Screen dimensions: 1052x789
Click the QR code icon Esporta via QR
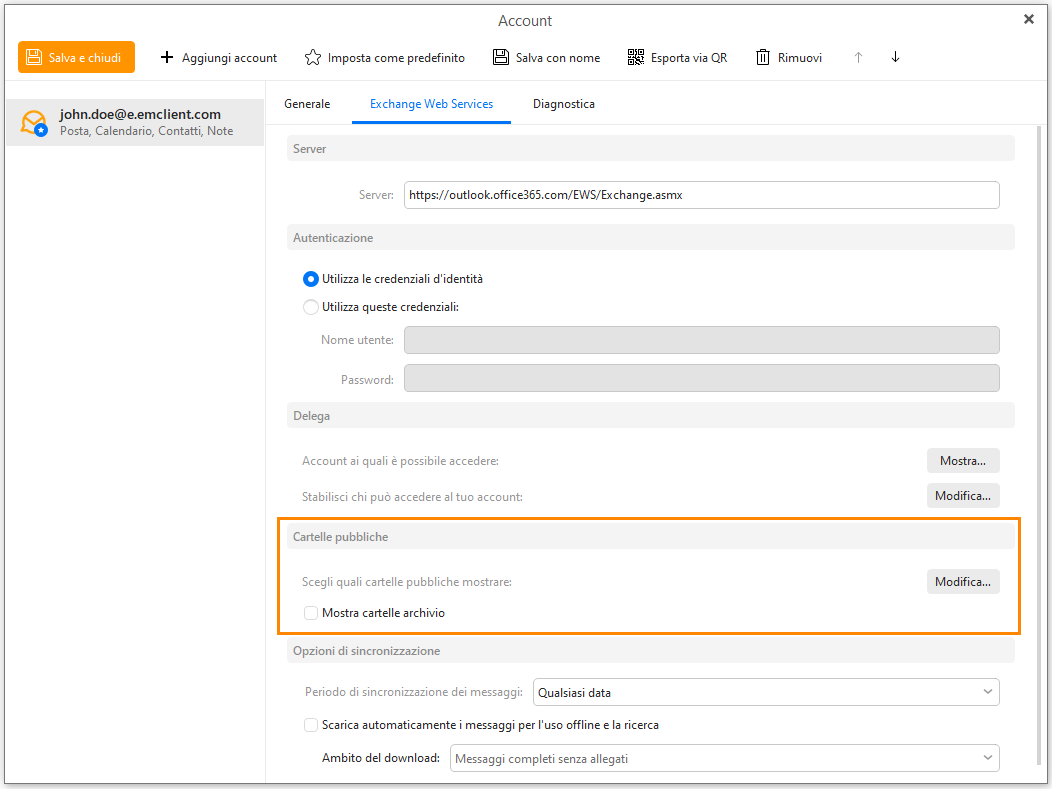(x=635, y=57)
